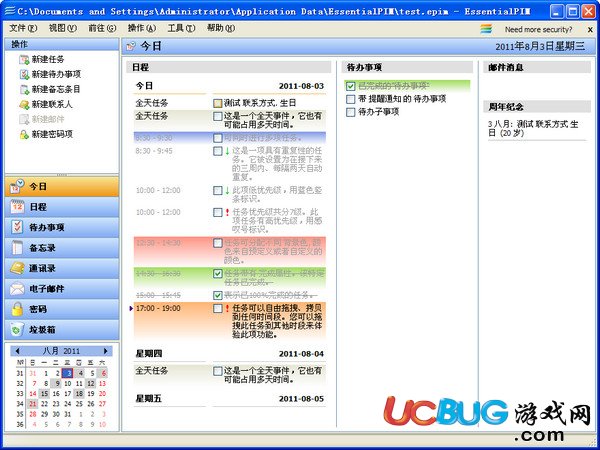Click the 新建联系人 icon
Image resolution: width=600 pixels, height=450 pixels.
click(24, 104)
